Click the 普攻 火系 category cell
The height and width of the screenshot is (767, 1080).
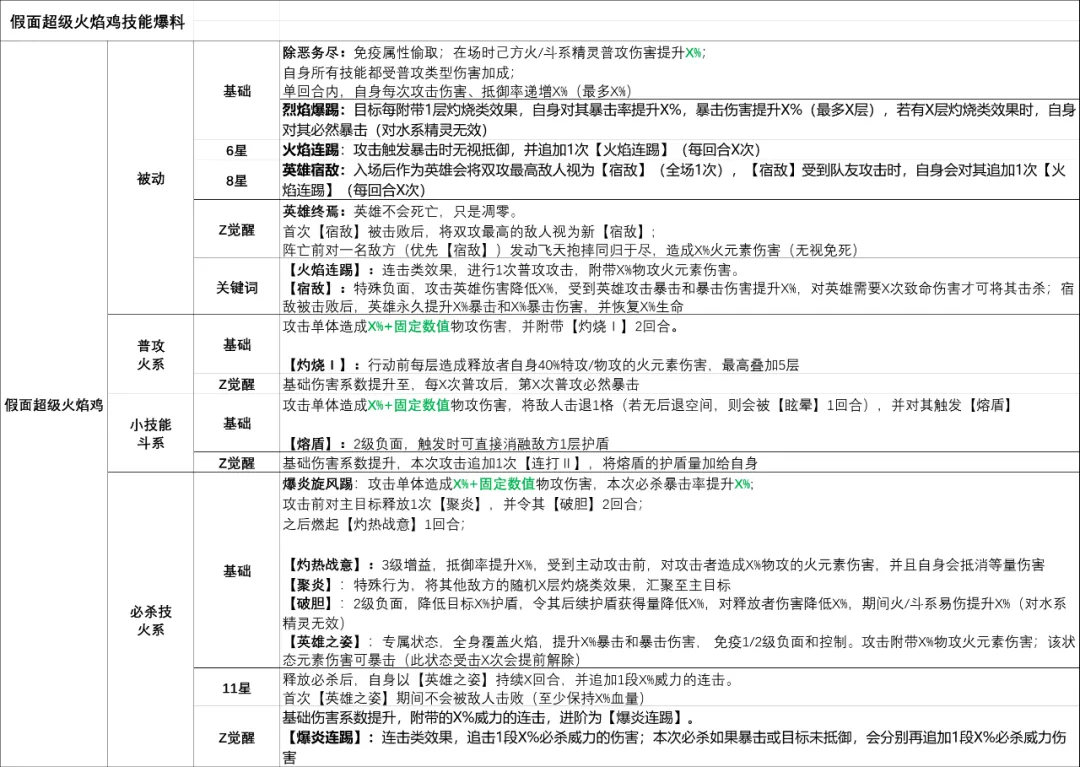[150, 355]
